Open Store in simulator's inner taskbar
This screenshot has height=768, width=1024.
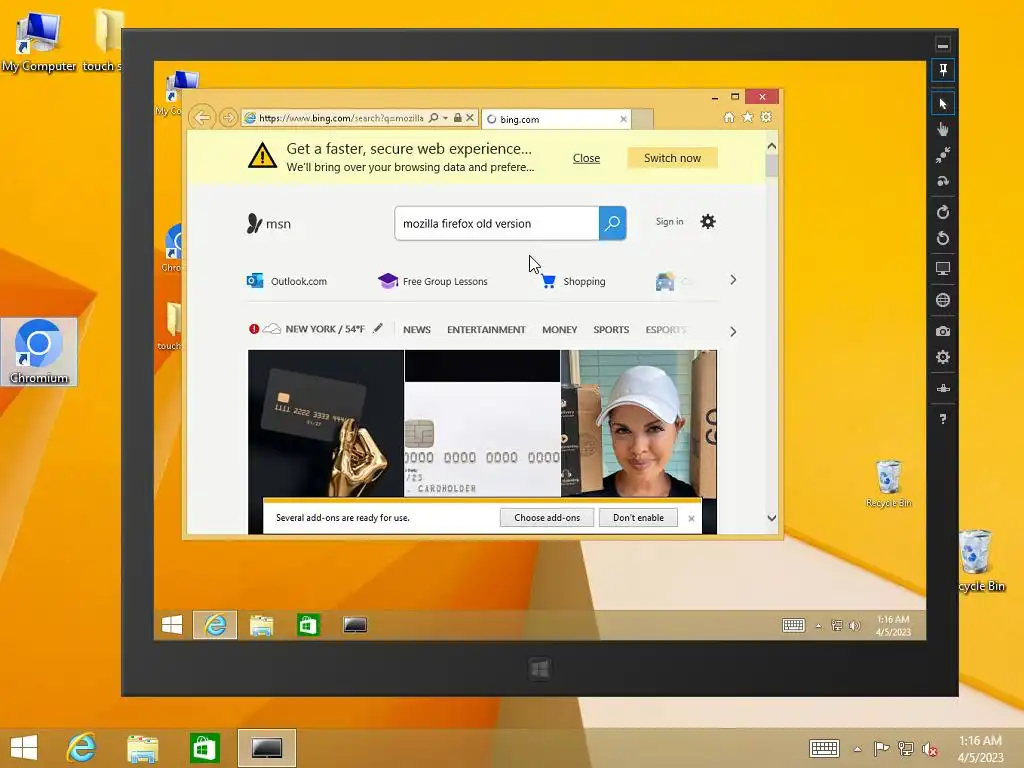(x=308, y=626)
